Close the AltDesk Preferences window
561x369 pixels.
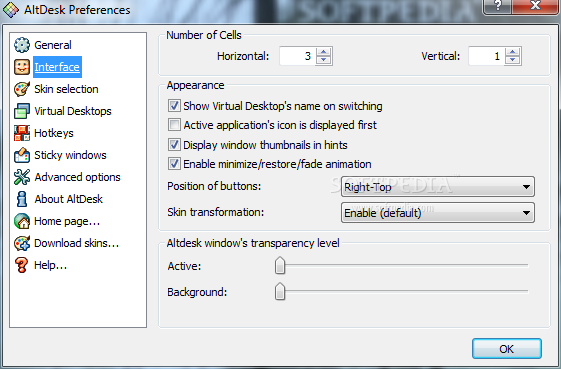[x=535, y=6]
